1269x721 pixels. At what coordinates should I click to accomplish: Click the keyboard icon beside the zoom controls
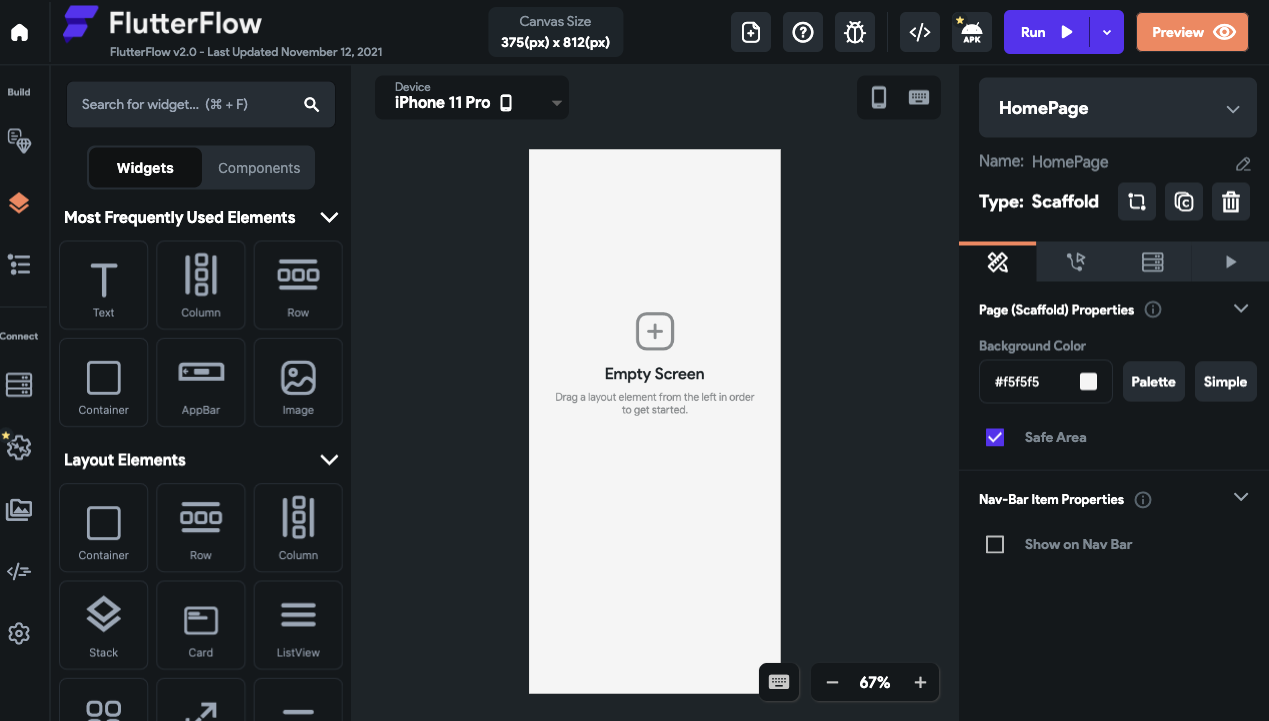[x=780, y=682]
